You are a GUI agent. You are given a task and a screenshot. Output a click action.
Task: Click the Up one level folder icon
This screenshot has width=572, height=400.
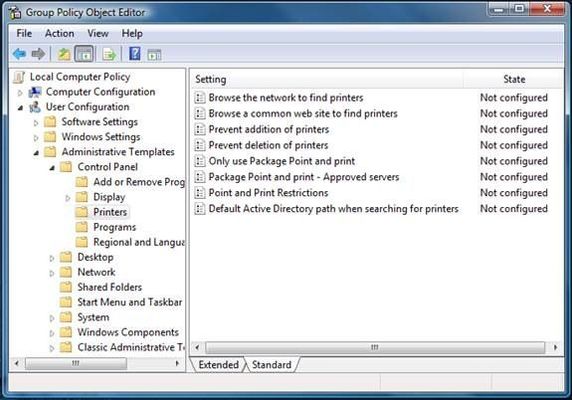(64, 54)
